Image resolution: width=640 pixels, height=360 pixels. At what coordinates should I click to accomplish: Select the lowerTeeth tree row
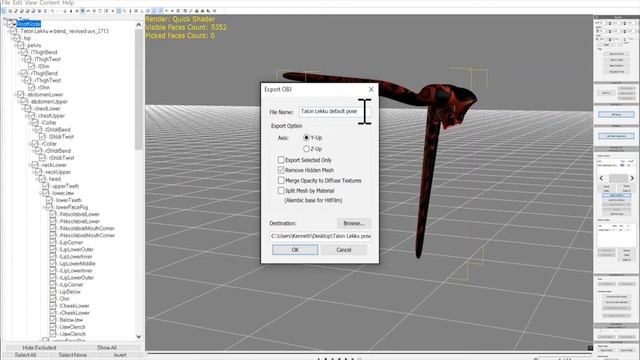[x=69, y=200]
